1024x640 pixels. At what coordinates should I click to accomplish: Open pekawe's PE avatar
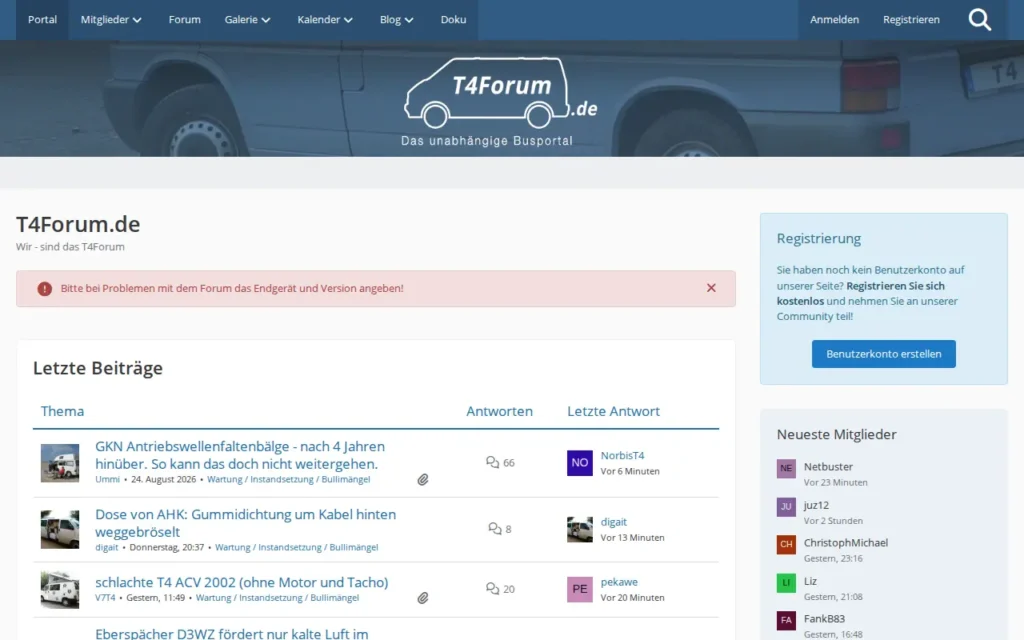point(579,589)
